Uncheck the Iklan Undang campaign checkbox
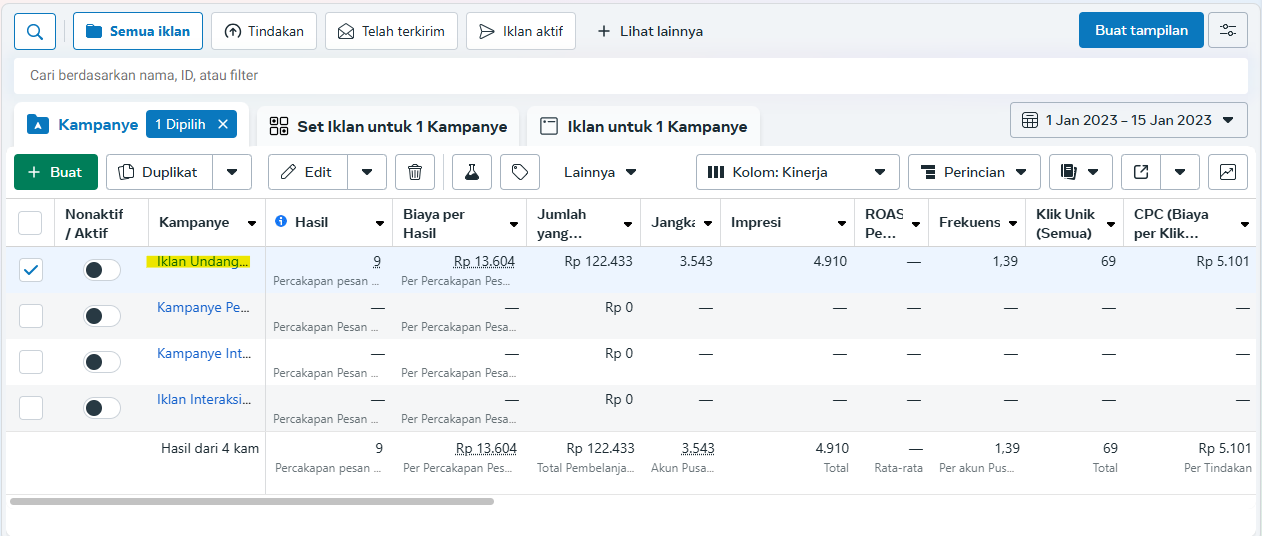 click(31, 270)
